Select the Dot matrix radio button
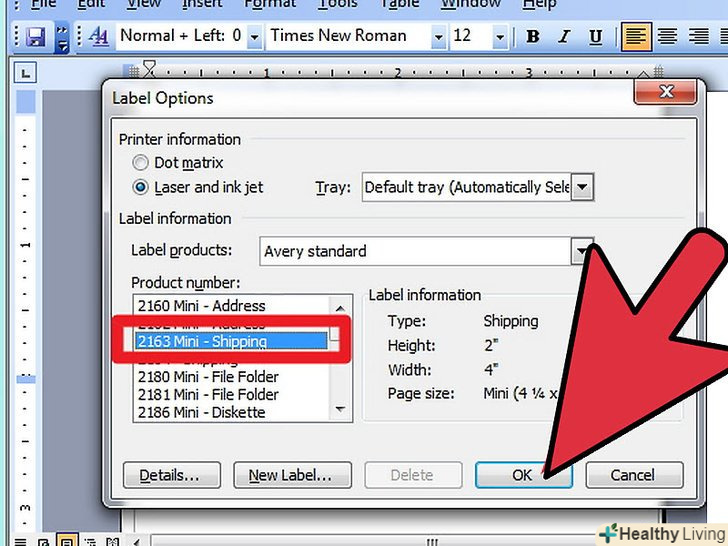The height and width of the screenshot is (546, 728). (140, 163)
